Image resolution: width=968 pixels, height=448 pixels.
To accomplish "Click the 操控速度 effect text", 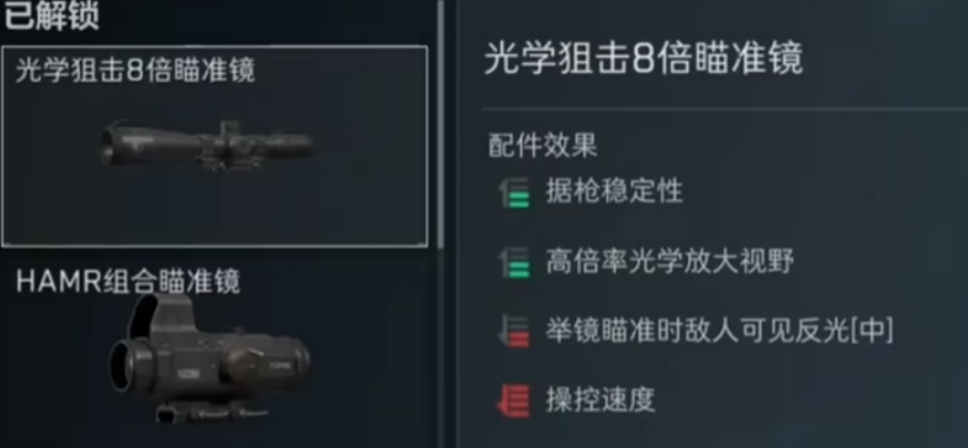I will 600,401.
